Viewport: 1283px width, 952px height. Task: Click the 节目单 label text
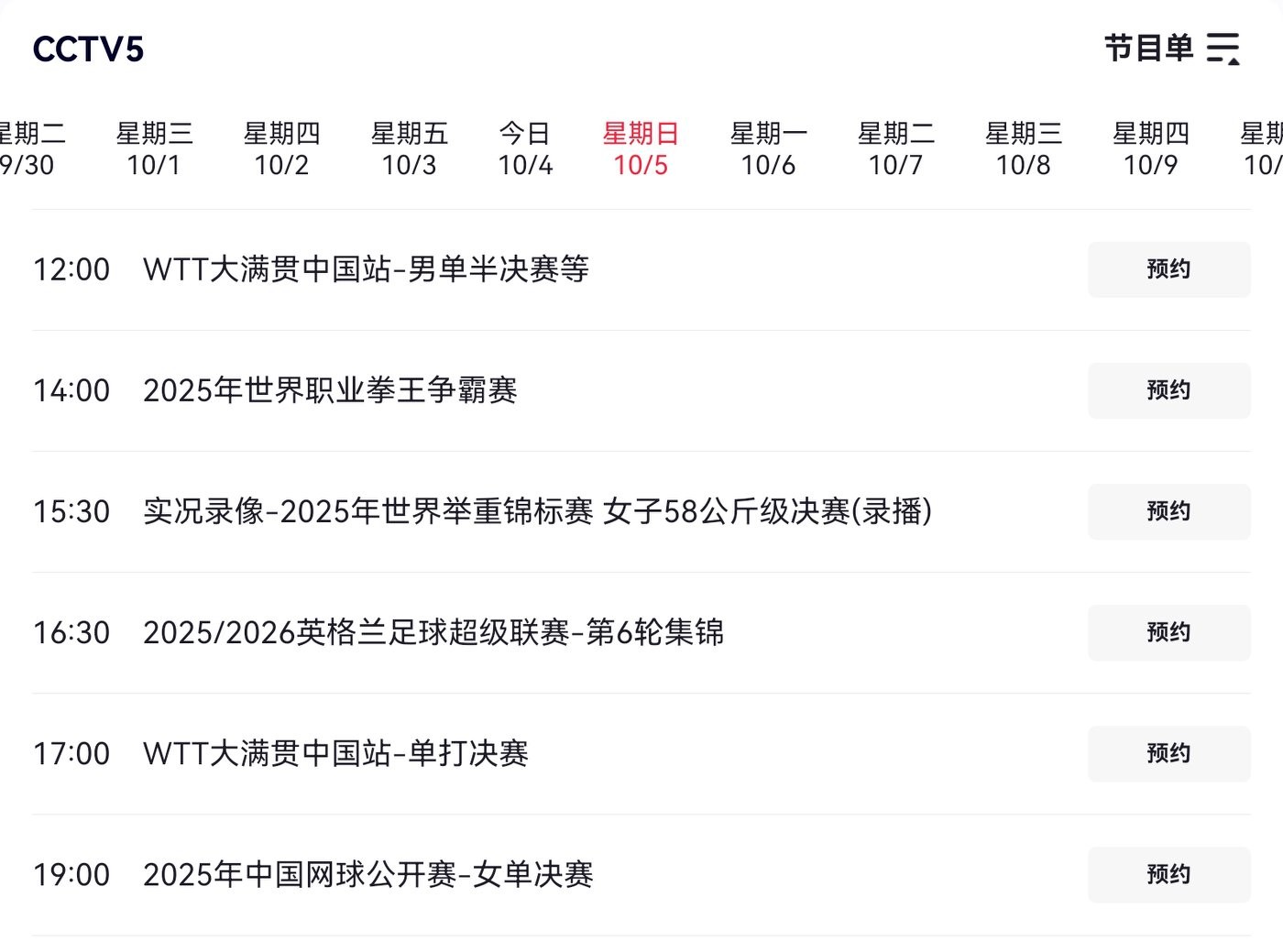[1148, 49]
